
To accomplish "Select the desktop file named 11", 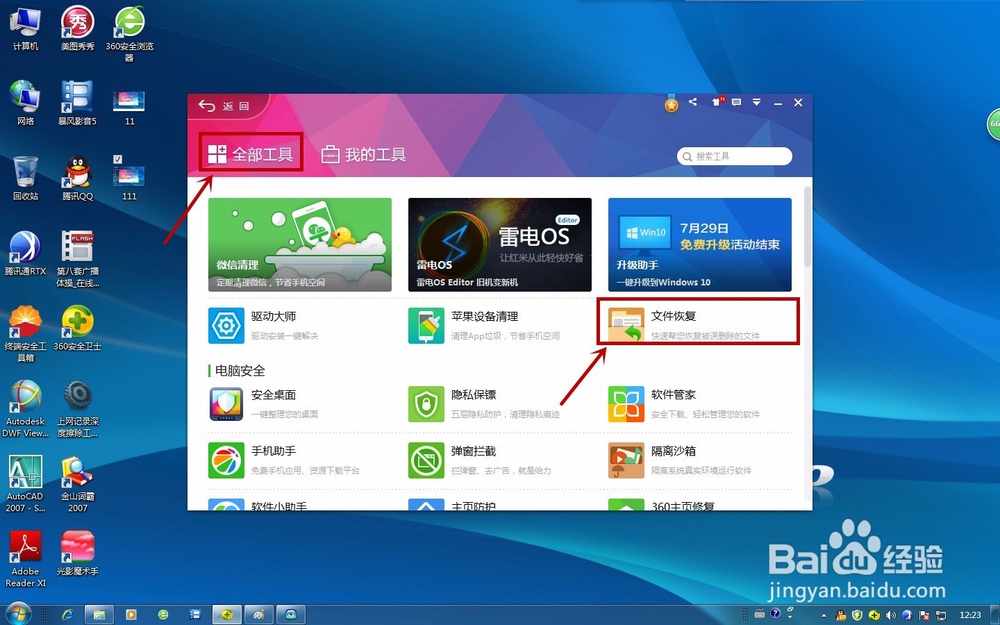I will pos(129,107).
